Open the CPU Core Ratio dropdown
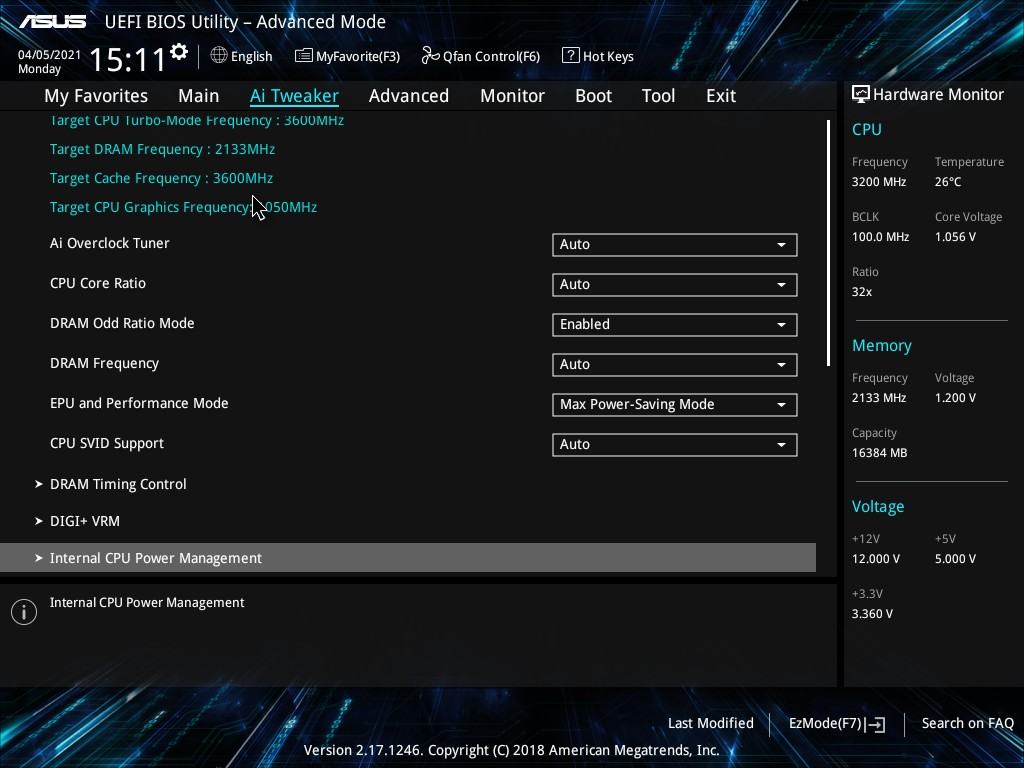Viewport: 1024px width, 768px height. [x=675, y=285]
